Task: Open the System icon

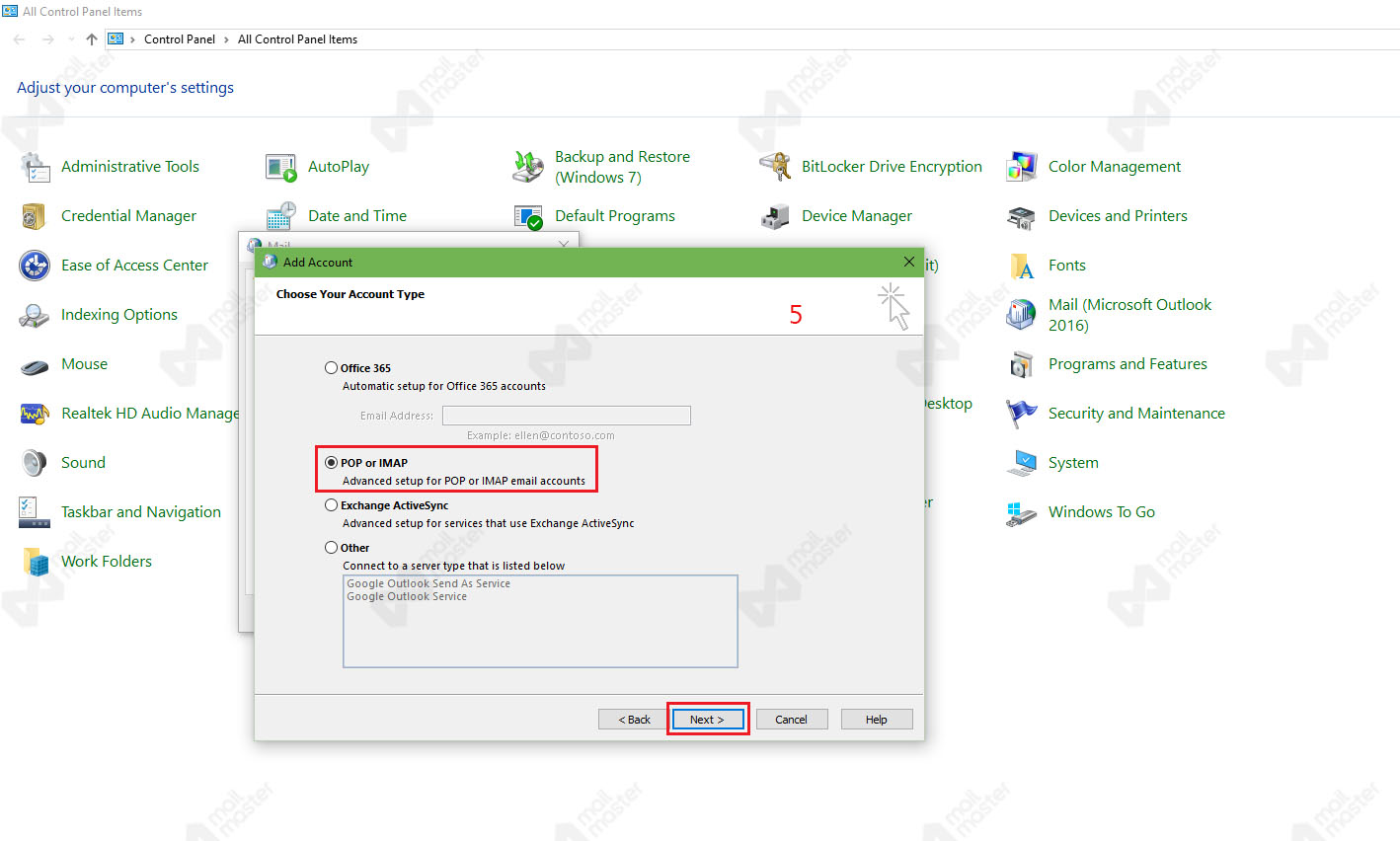Action: (x=1022, y=463)
